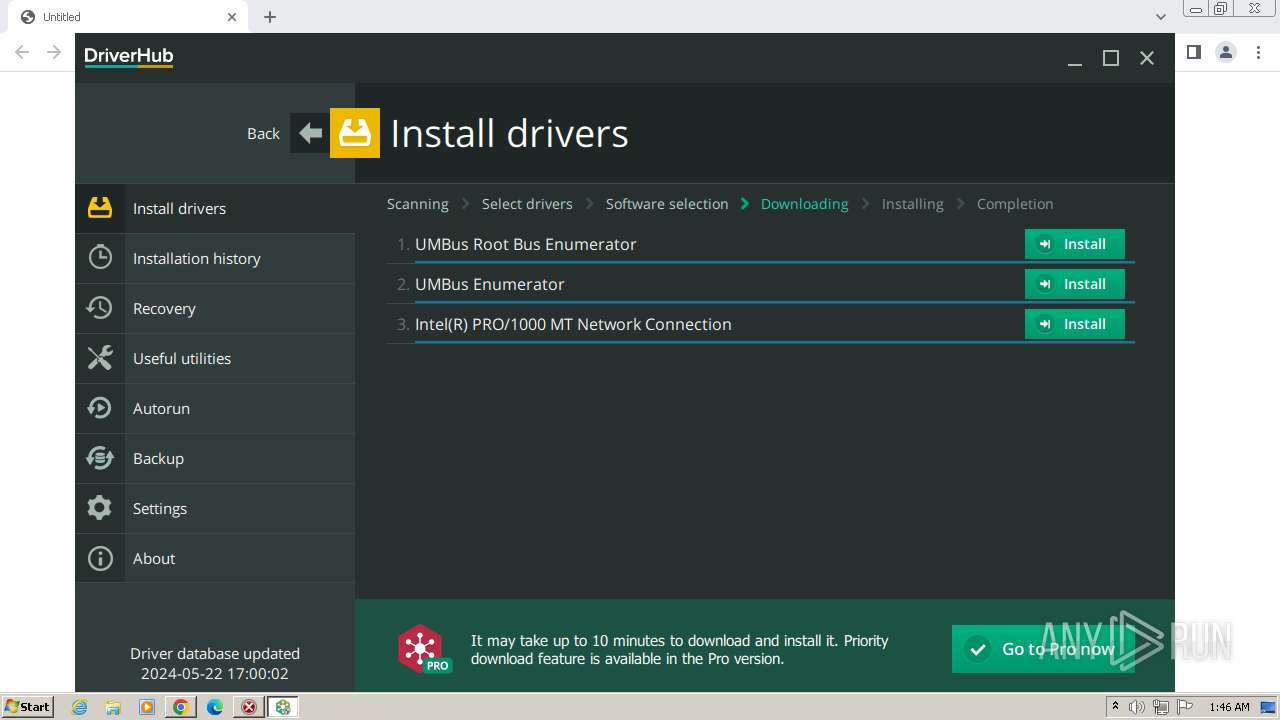The width and height of the screenshot is (1280, 720).
Task: Click the About info icon
Action: (x=100, y=558)
